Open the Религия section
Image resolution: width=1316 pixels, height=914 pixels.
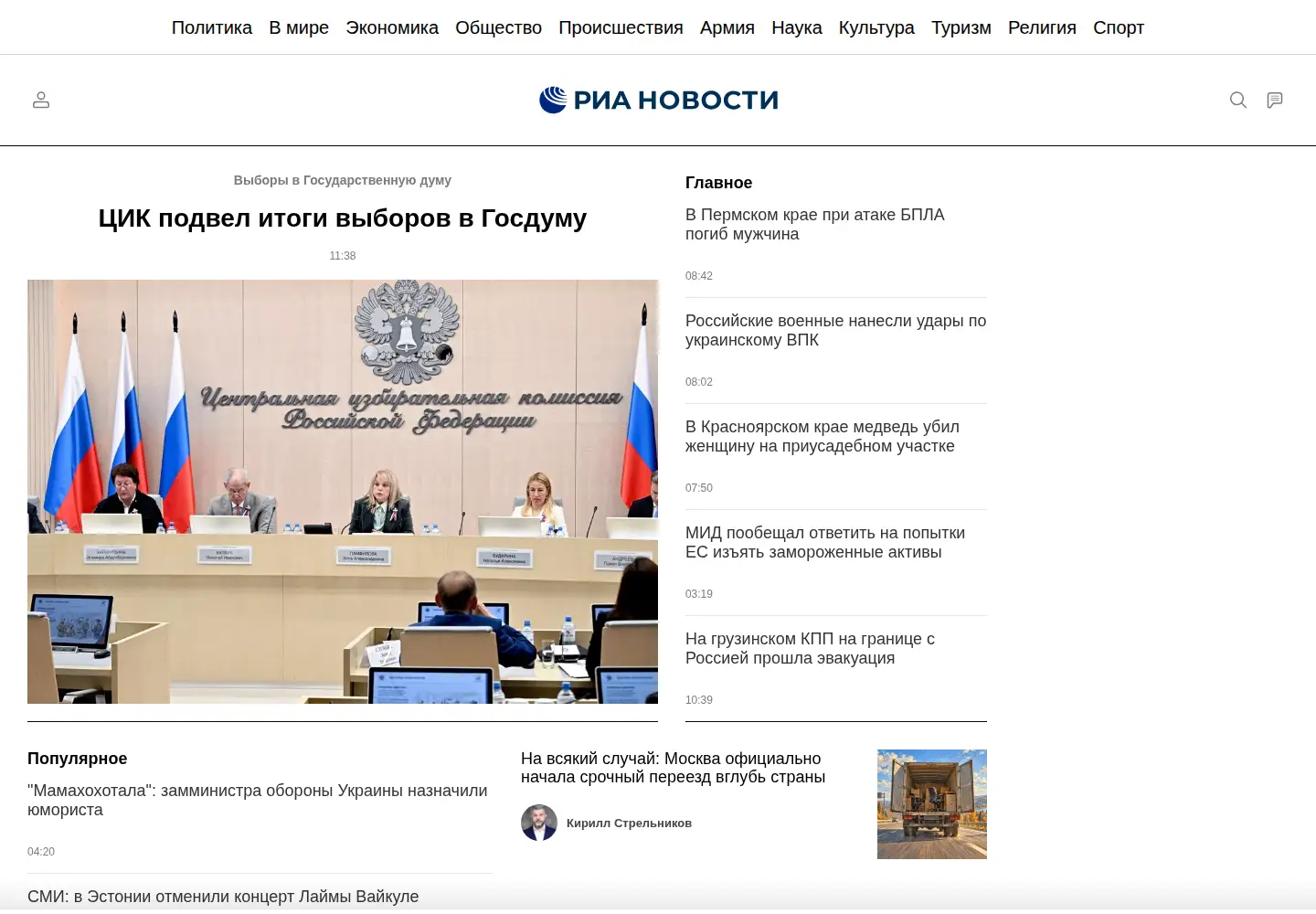1042,27
